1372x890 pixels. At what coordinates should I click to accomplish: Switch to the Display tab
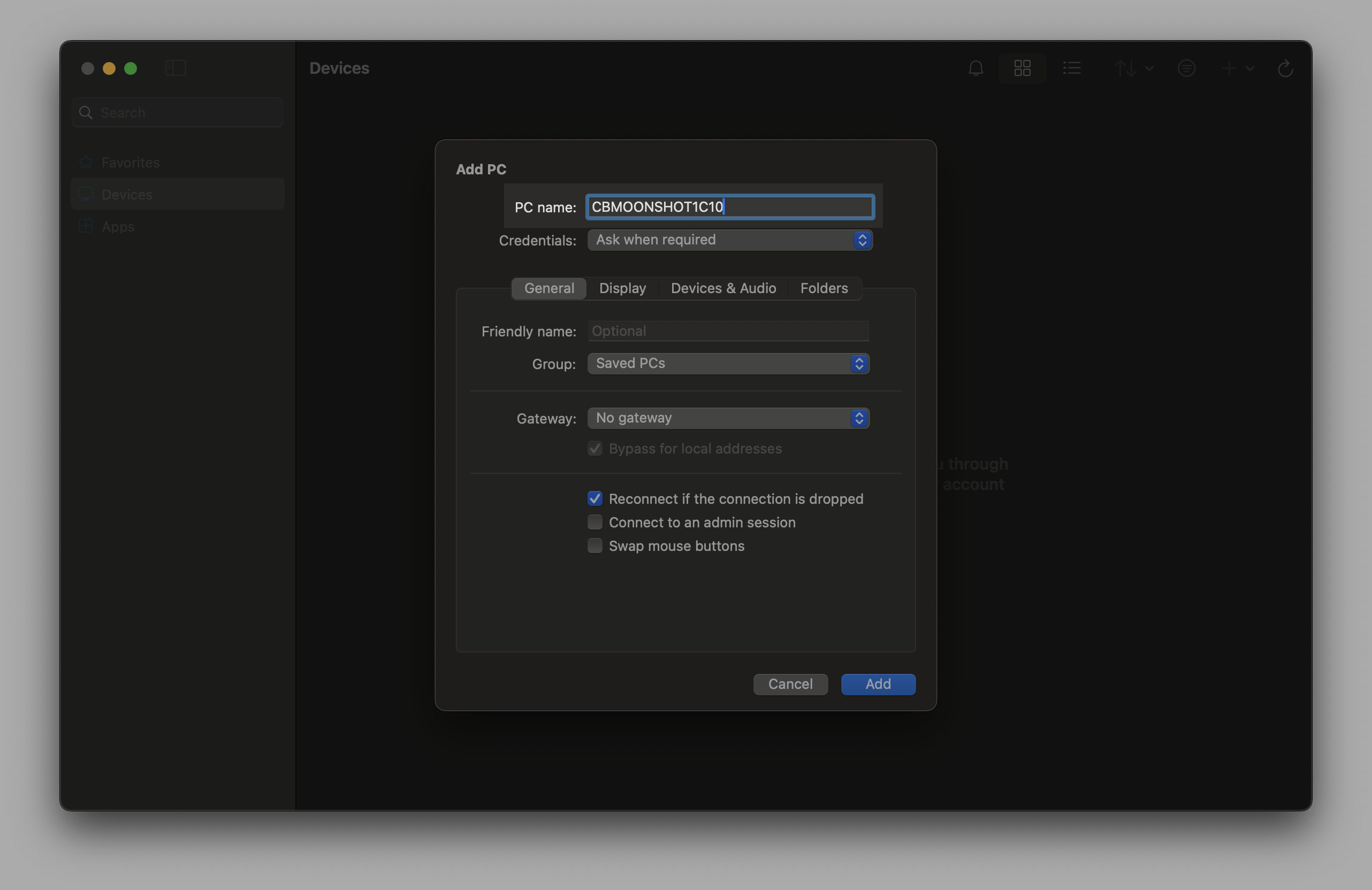coord(622,288)
